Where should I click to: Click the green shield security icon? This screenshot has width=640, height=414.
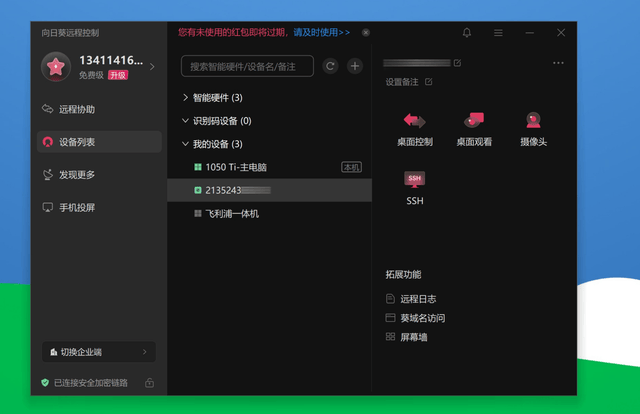tap(45, 383)
